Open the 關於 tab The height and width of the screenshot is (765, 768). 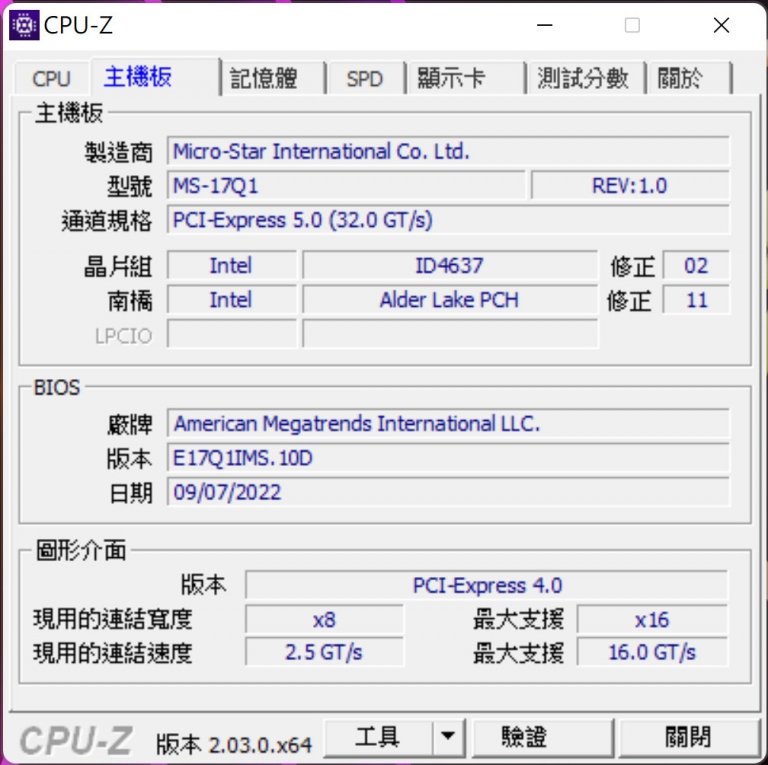point(689,78)
